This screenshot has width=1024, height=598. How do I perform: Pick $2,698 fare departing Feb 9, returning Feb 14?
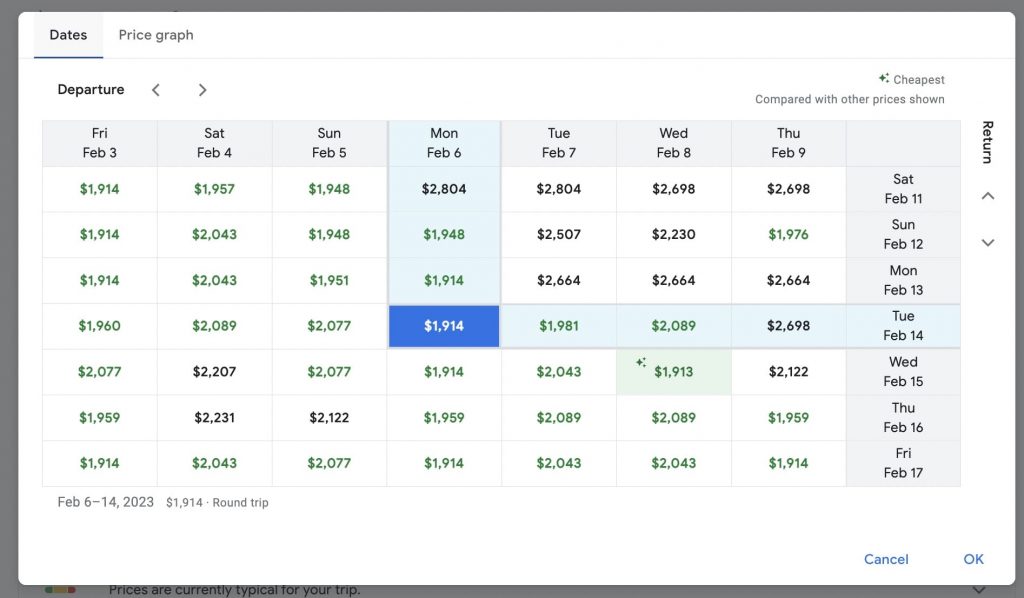point(788,326)
